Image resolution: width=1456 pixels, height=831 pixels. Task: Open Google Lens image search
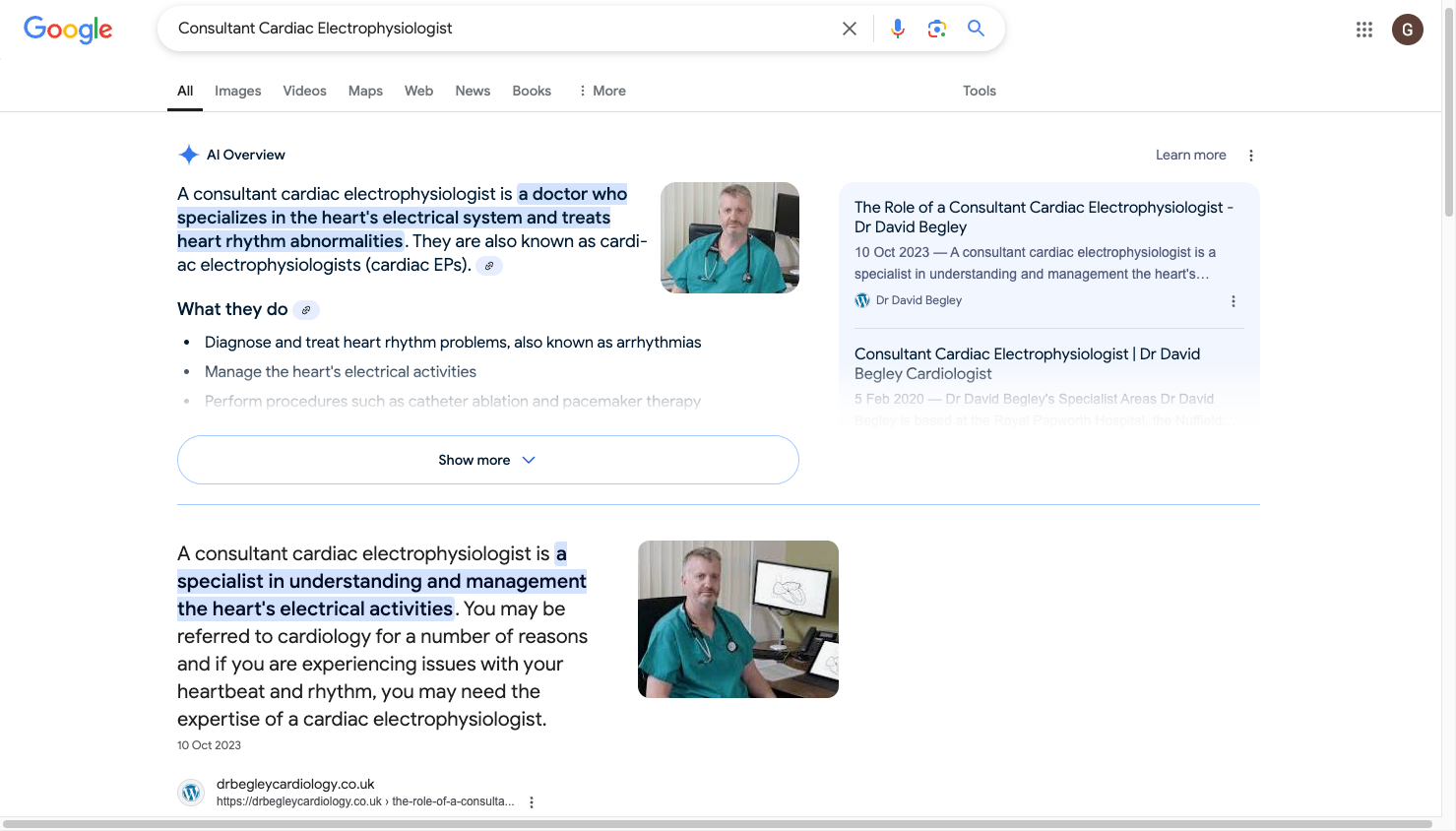[936, 29]
